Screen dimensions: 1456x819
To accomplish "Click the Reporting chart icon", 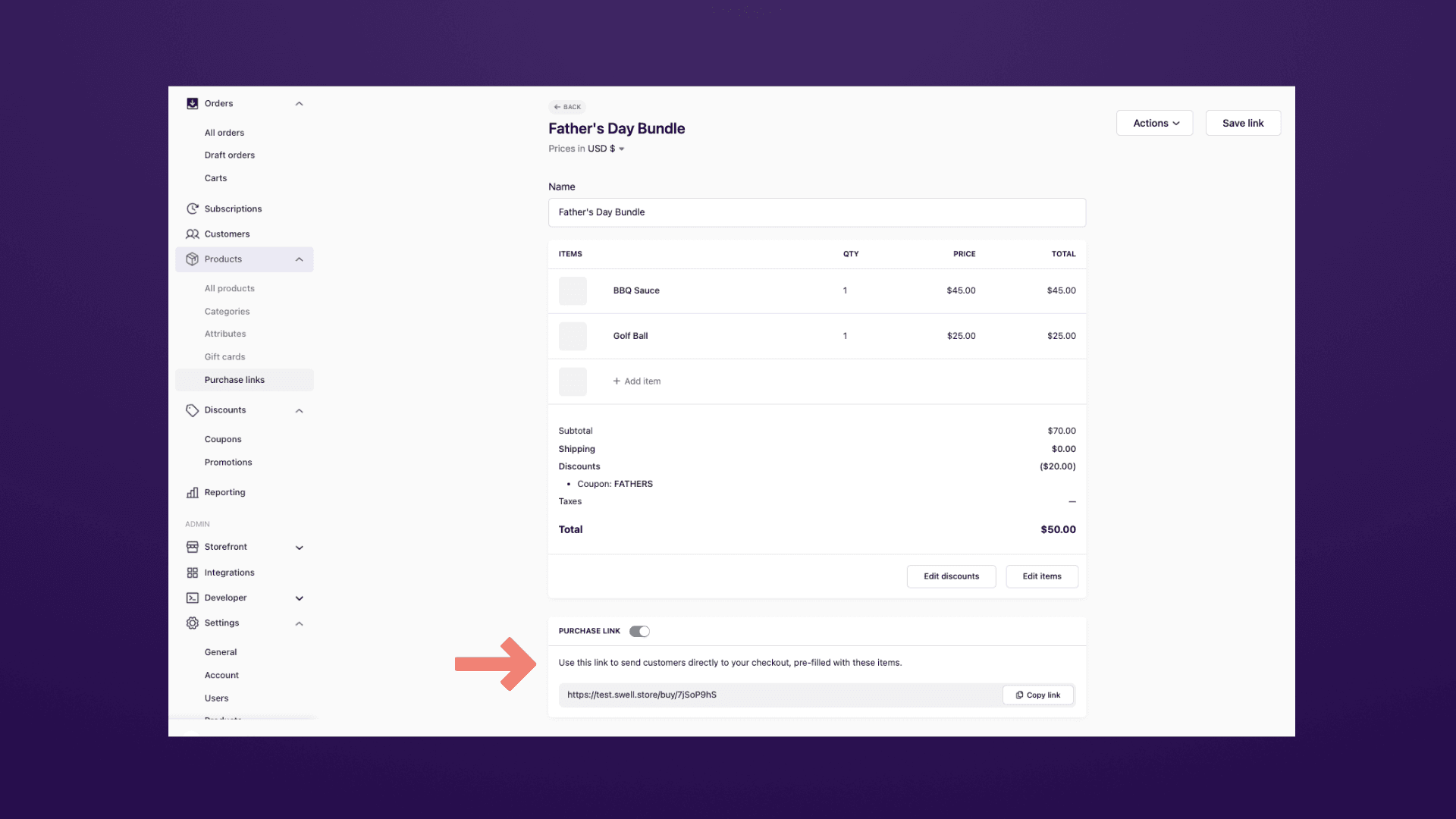I will (193, 493).
